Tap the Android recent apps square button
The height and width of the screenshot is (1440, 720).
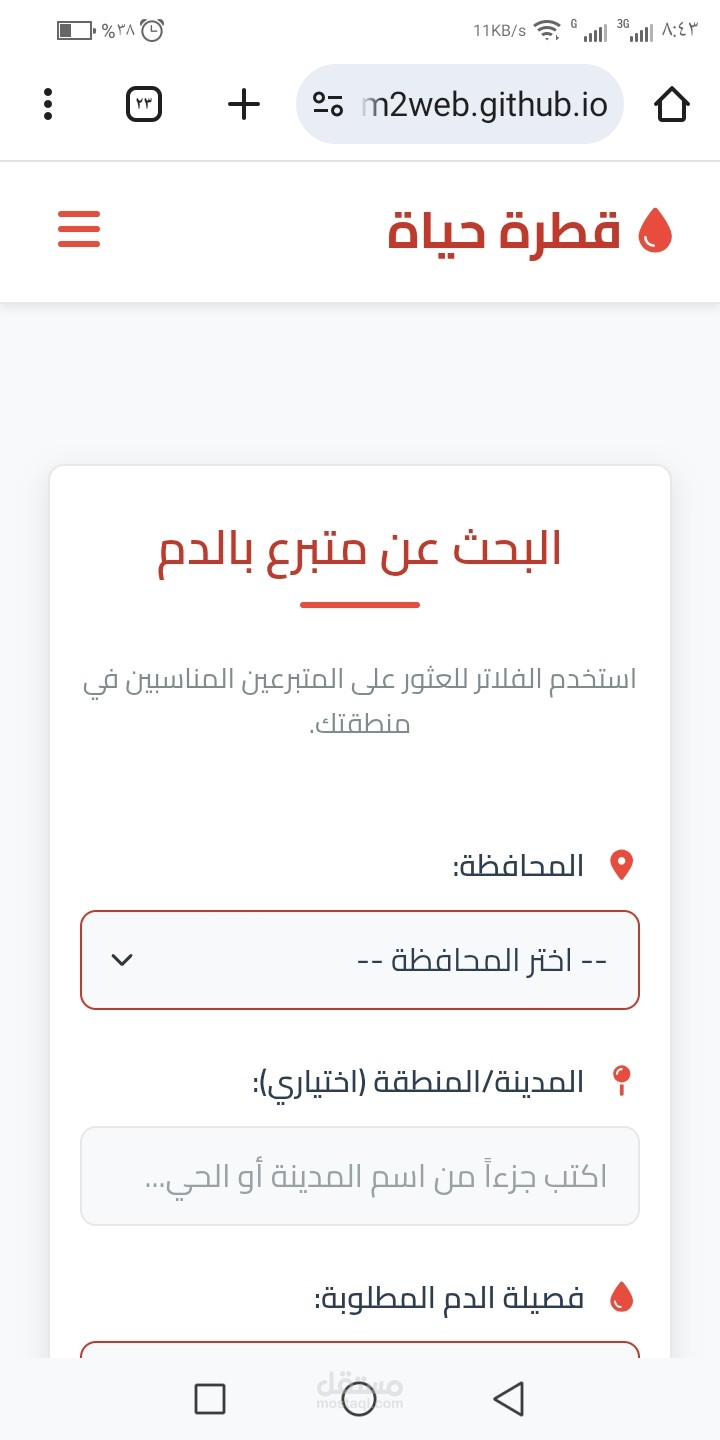tap(210, 1398)
